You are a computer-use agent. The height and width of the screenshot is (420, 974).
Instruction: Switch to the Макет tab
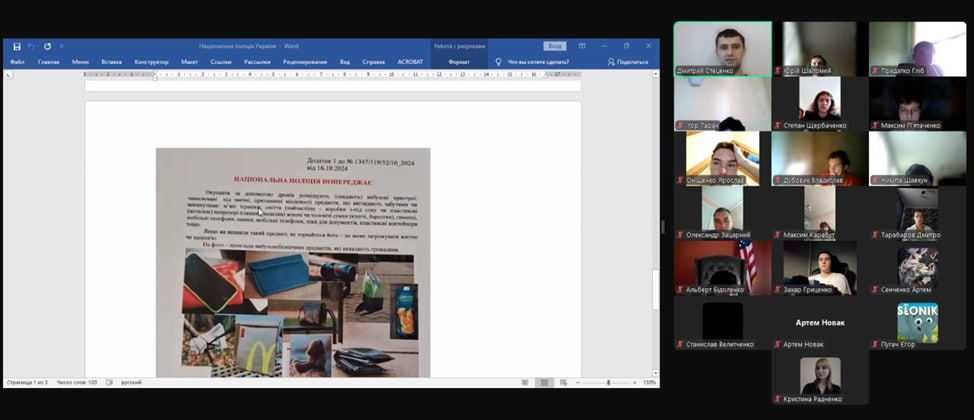click(x=189, y=62)
